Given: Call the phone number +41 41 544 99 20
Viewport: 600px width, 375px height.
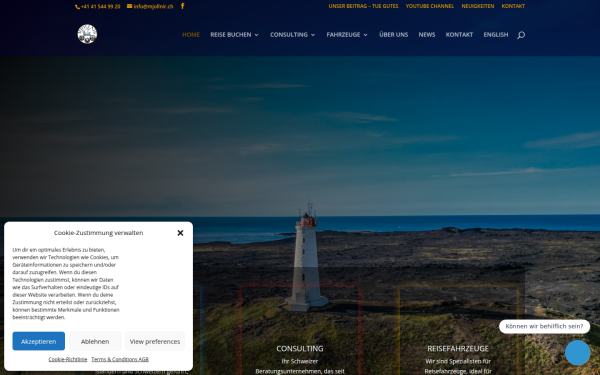Looking at the screenshot, I should (98, 7).
